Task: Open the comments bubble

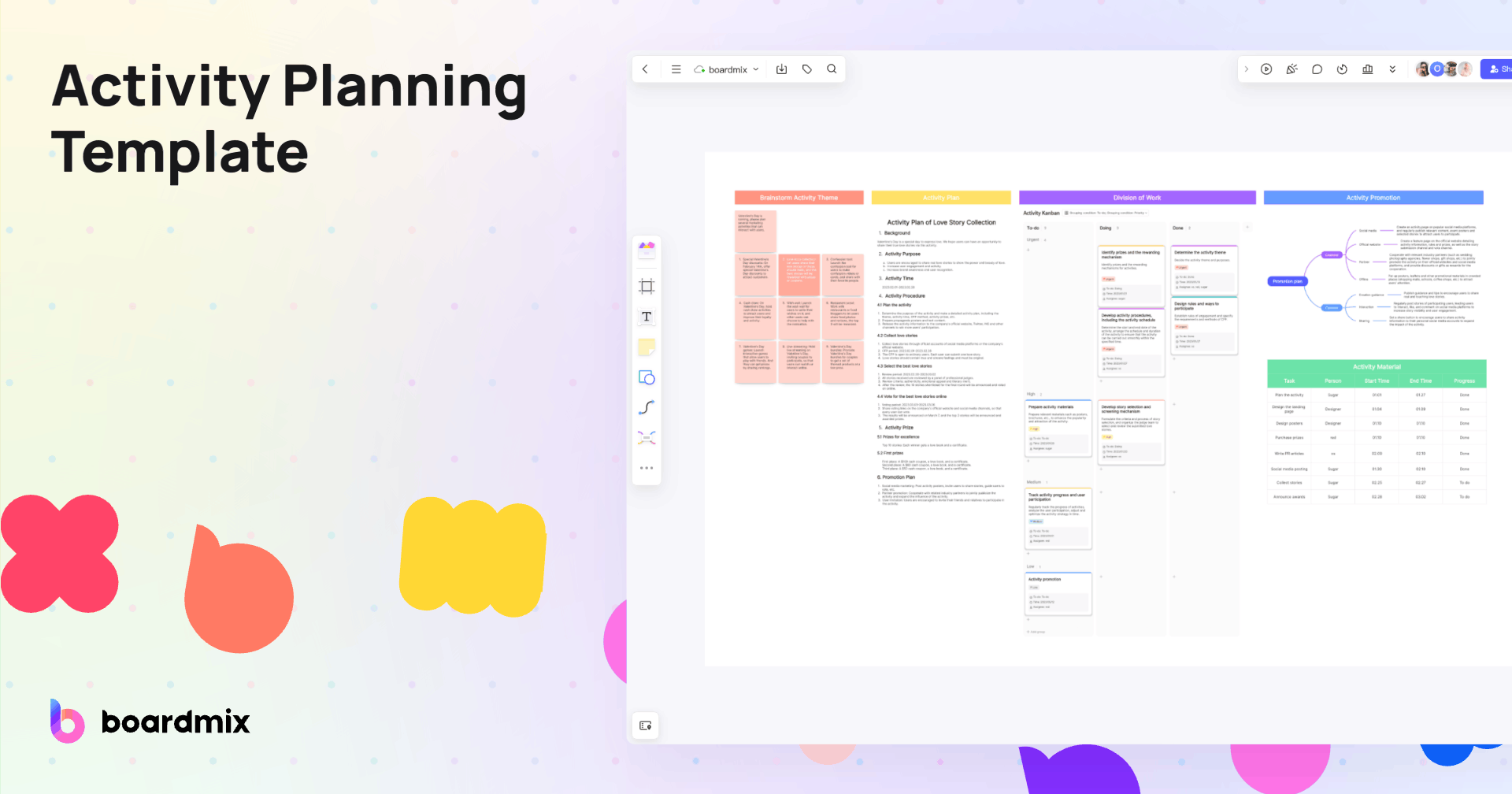Action: [1317, 69]
